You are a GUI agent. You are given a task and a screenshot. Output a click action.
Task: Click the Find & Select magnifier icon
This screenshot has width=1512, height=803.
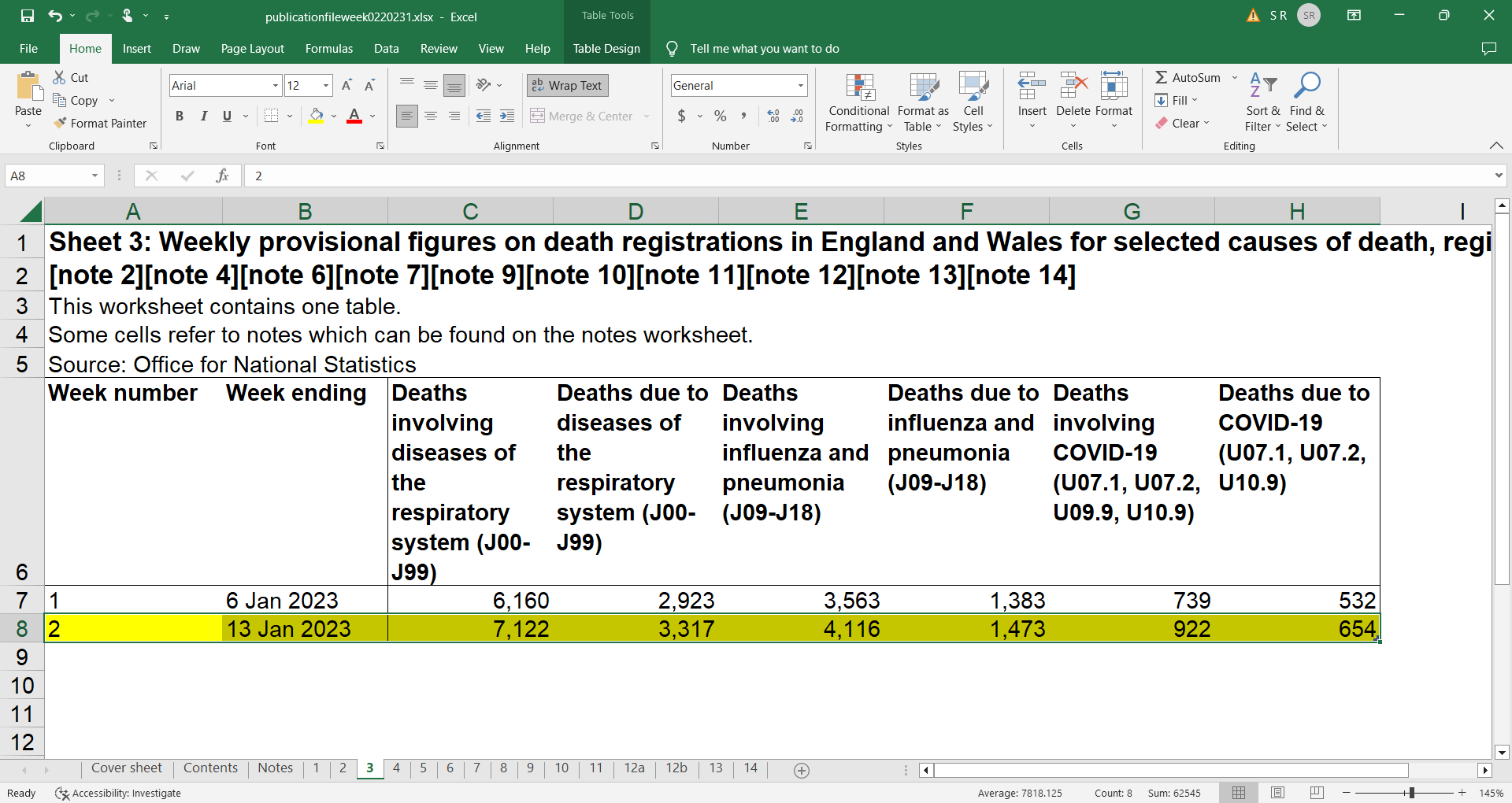pos(1306,85)
